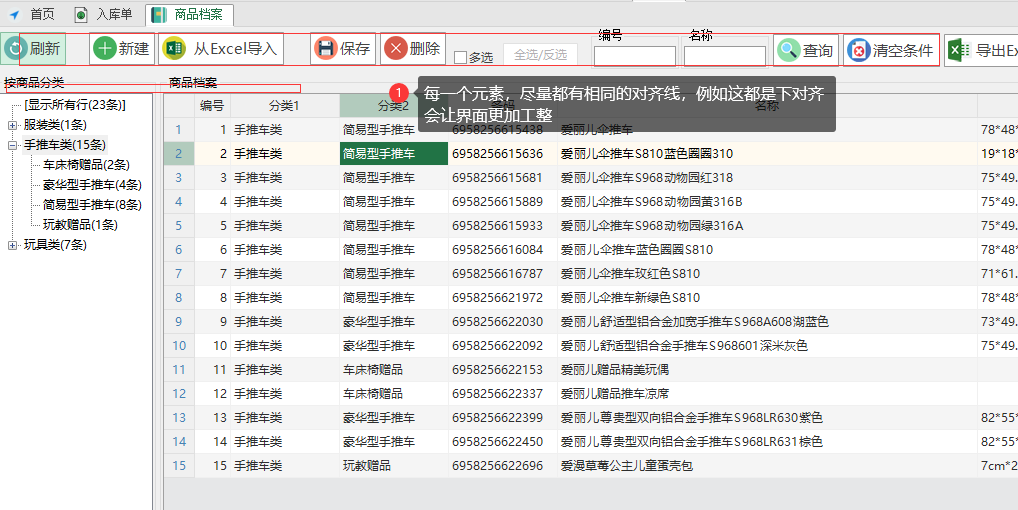Click the 清空条件 button label
The image size is (1018, 510).
[x=902, y=51]
